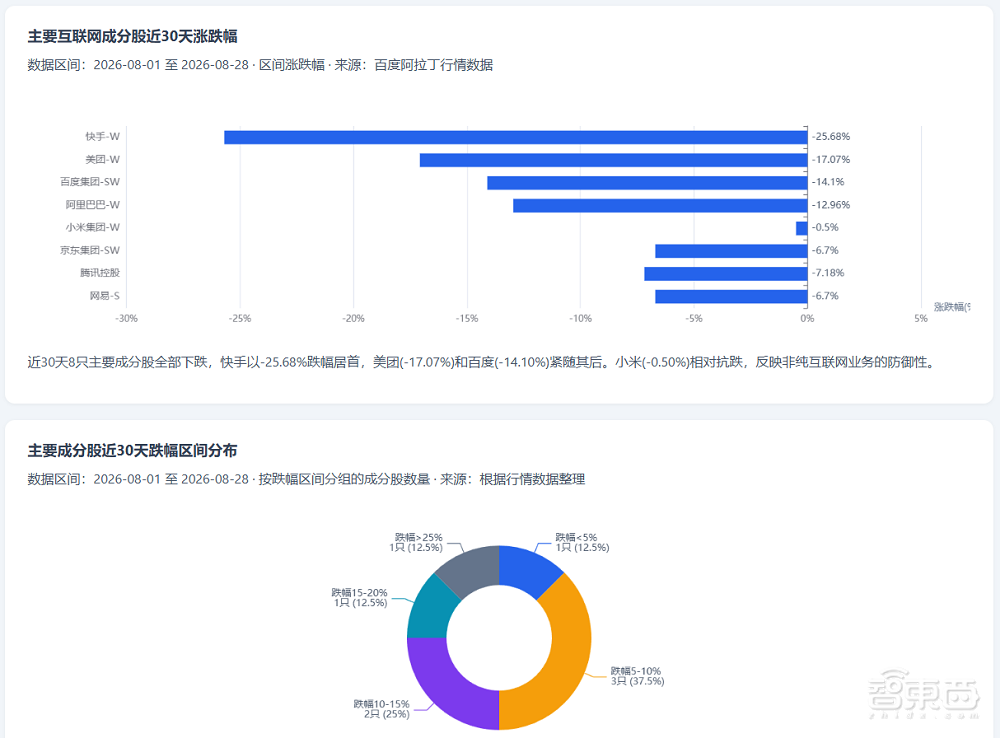Click the 腾讯控股 axis label

[x=100, y=272]
